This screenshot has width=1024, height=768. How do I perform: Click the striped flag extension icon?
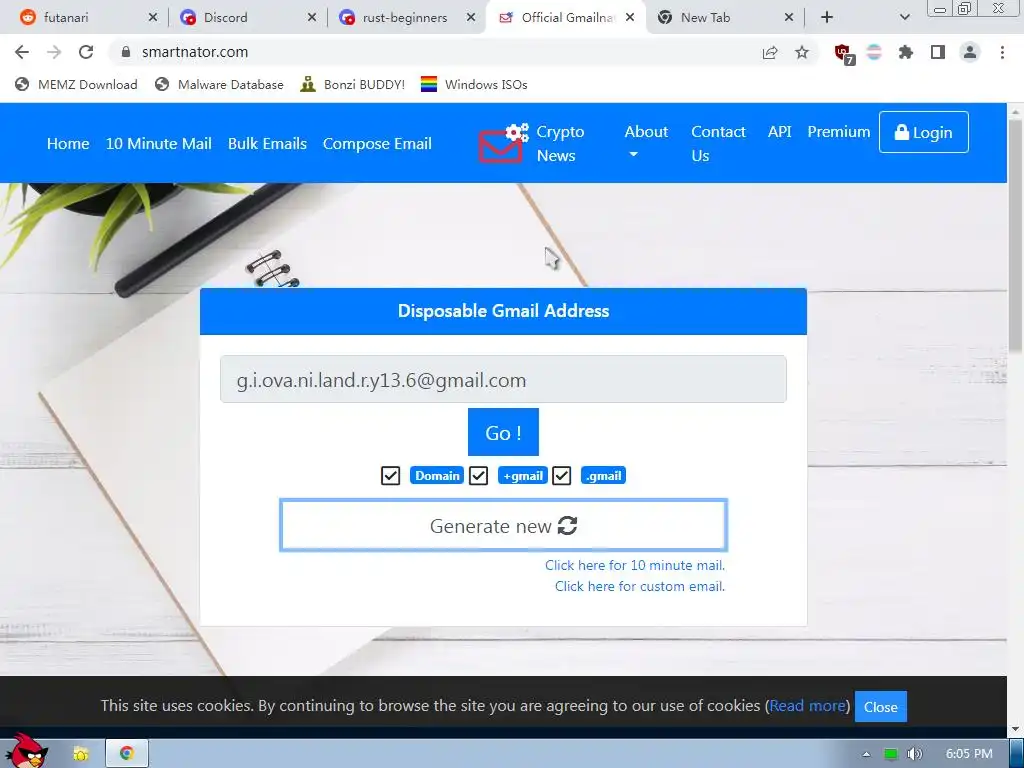point(874,52)
